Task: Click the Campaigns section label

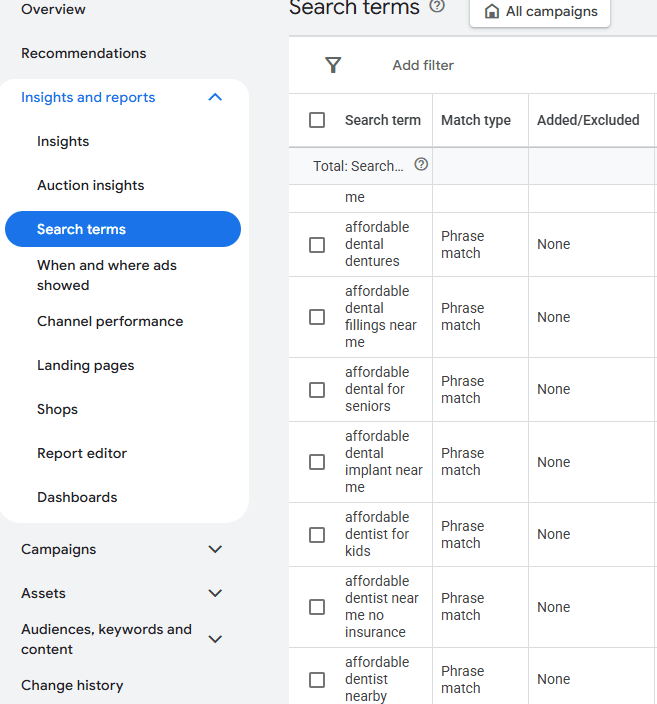Action: pos(58,549)
